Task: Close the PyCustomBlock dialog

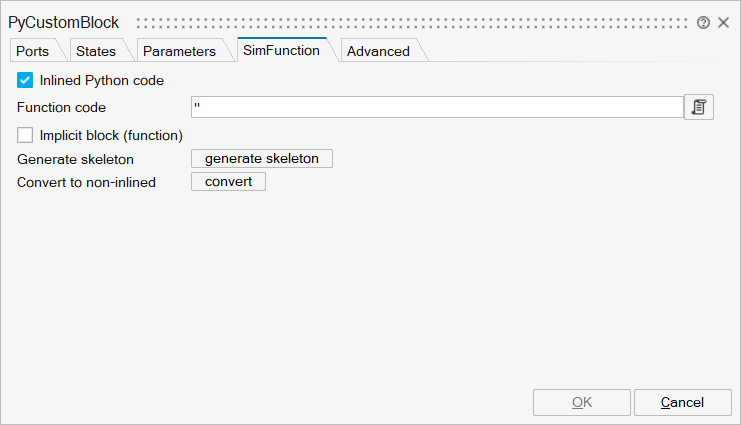Action: (723, 22)
